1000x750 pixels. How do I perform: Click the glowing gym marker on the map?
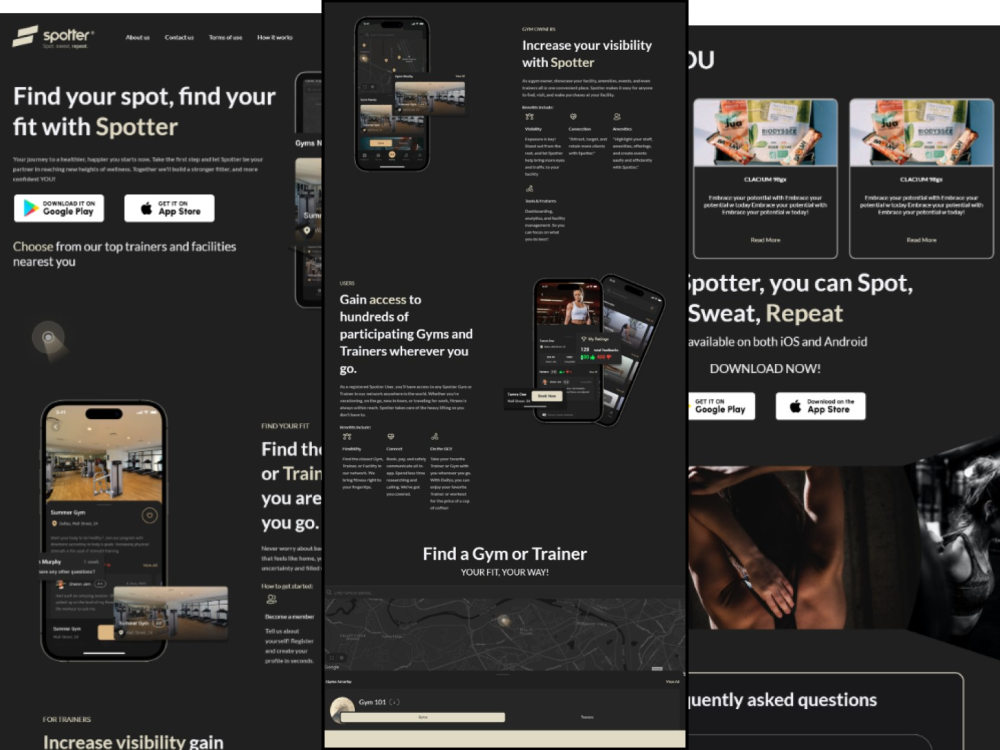pyautogui.click(x=504, y=620)
